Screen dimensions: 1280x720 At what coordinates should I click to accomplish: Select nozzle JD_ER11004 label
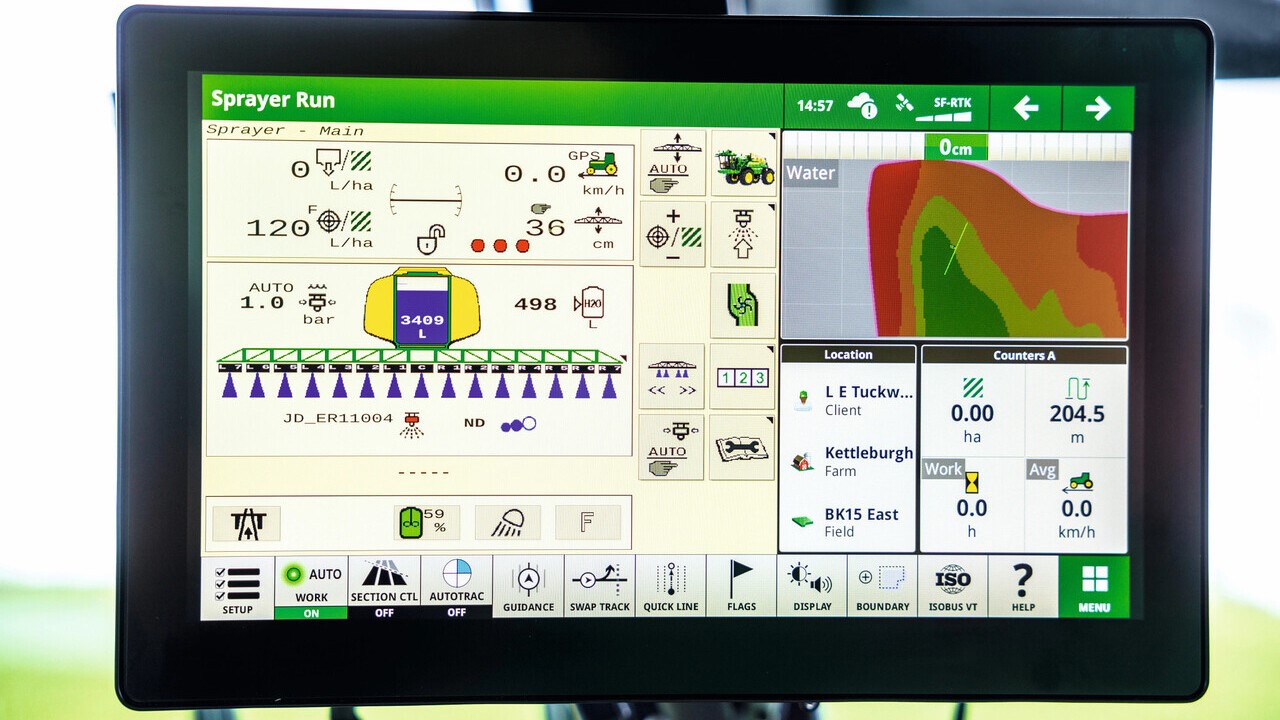pos(338,418)
